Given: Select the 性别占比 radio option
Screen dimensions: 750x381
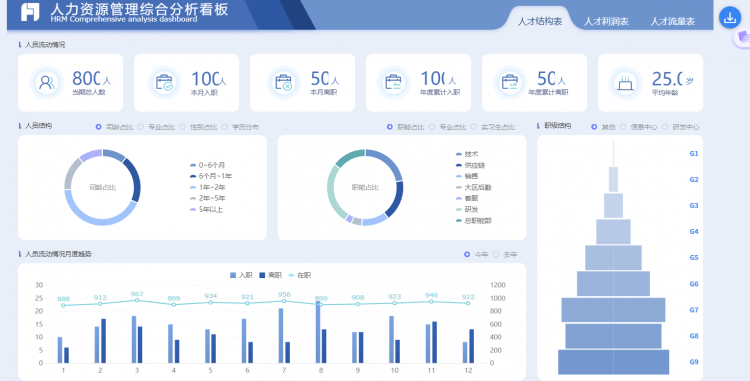Looking at the screenshot, I should 182,127.
